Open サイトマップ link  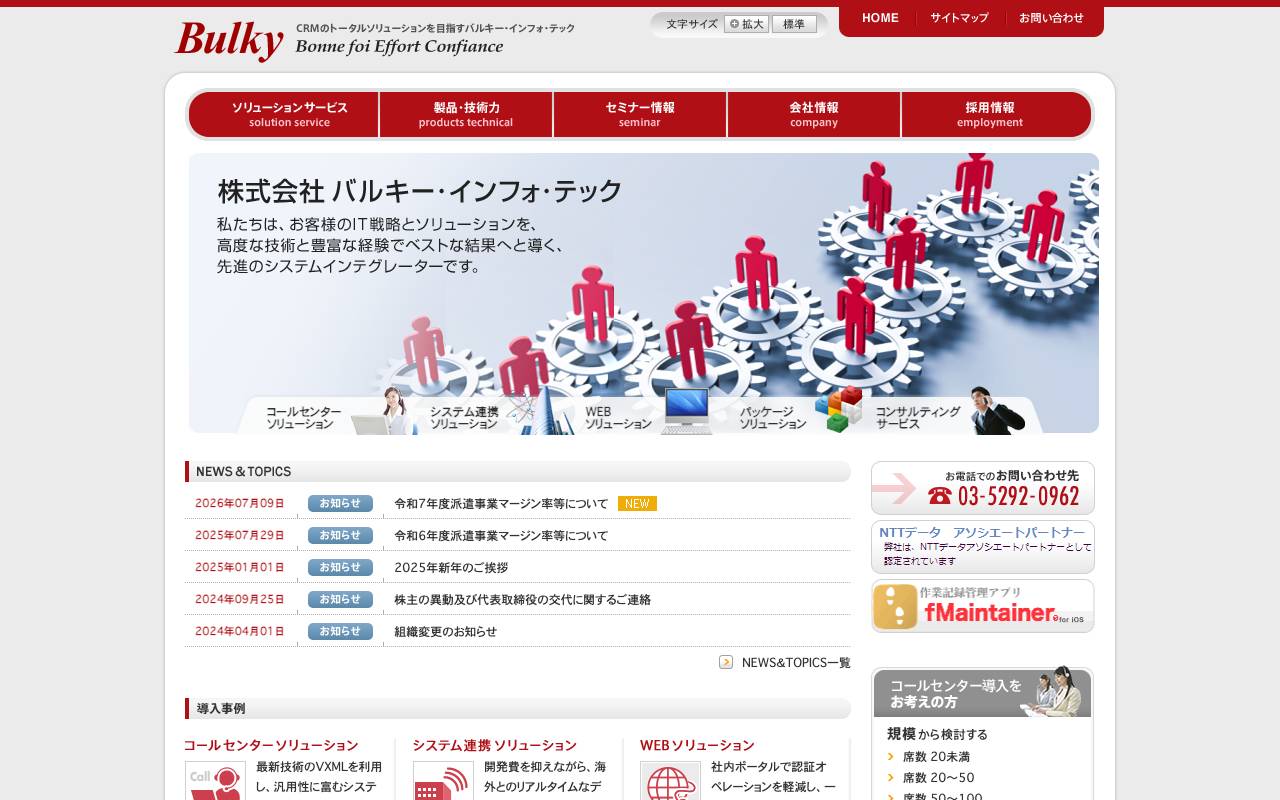[x=959, y=18]
